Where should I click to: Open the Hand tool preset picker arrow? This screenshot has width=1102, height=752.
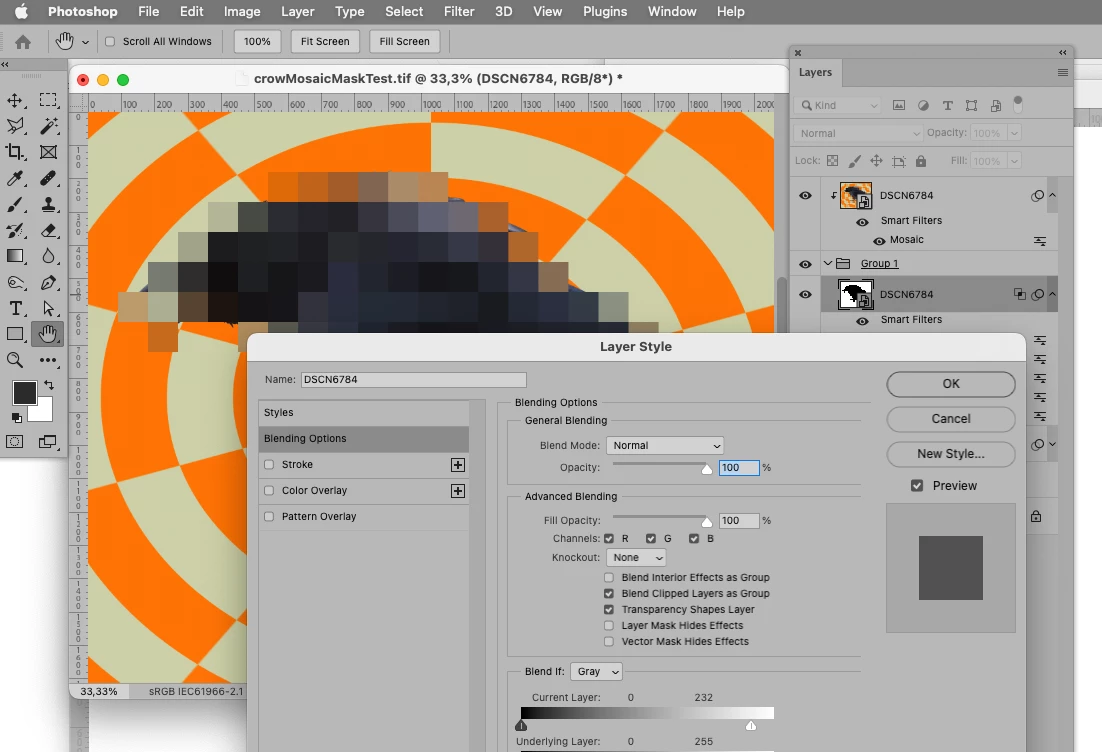pos(85,42)
